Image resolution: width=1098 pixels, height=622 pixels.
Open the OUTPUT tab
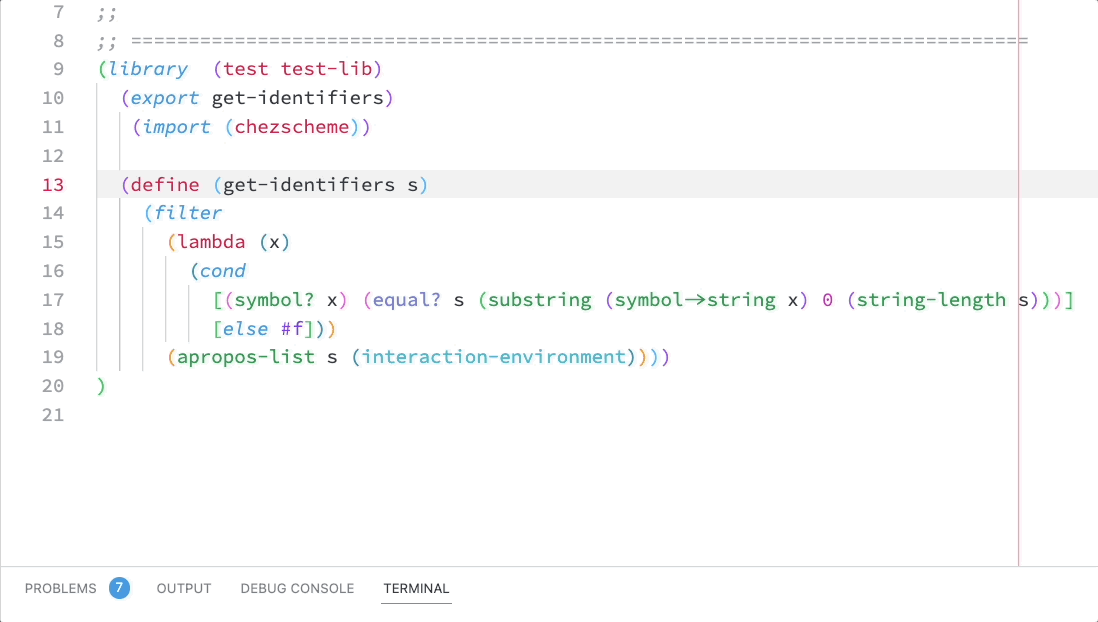pos(183,588)
